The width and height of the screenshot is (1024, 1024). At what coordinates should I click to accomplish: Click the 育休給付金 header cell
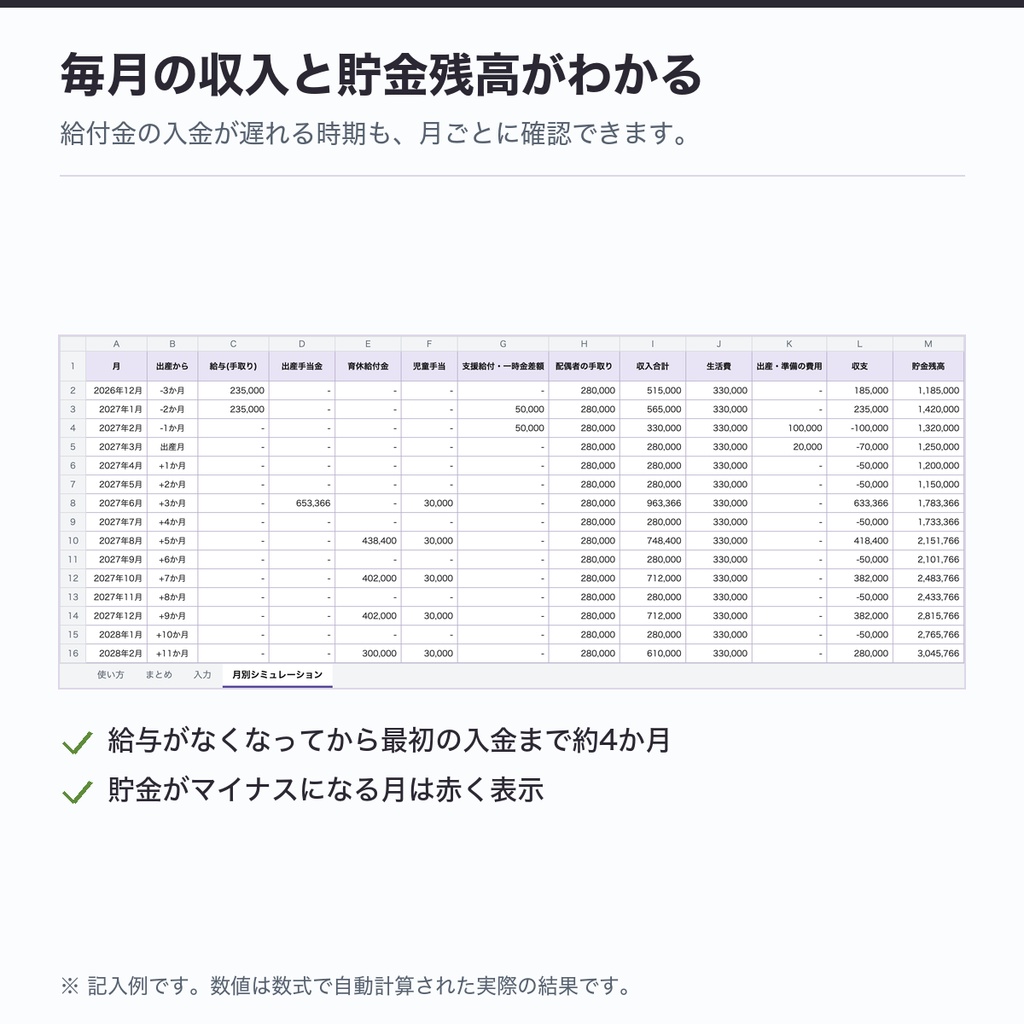[368, 366]
